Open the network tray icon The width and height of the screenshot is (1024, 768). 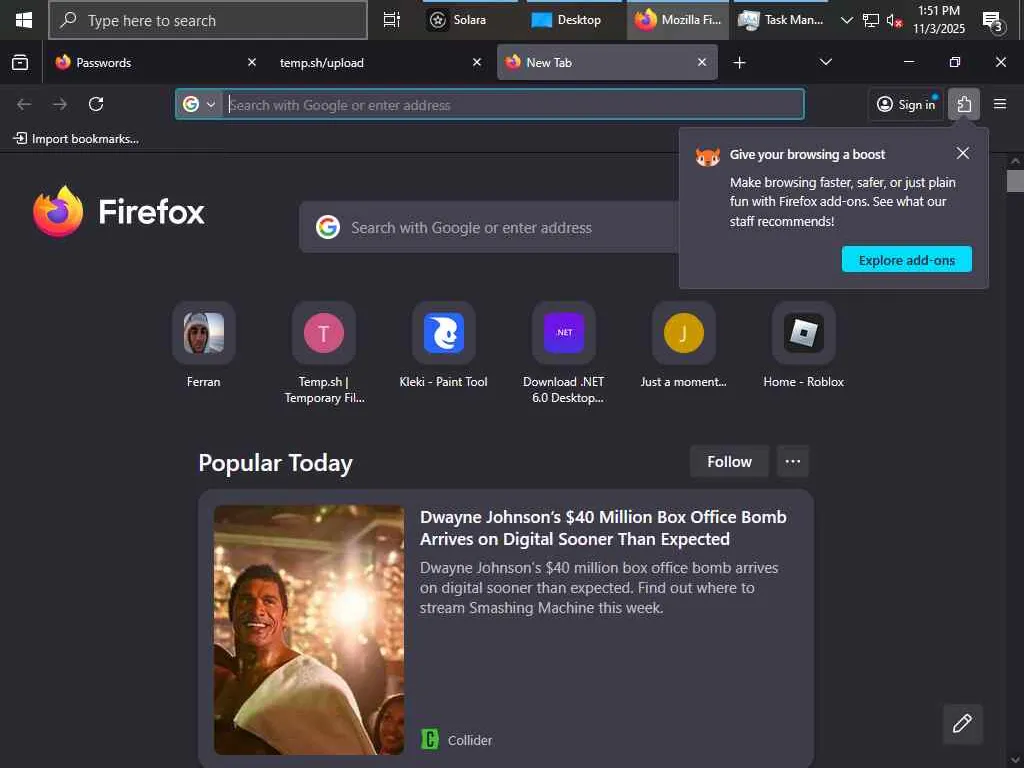871,21
